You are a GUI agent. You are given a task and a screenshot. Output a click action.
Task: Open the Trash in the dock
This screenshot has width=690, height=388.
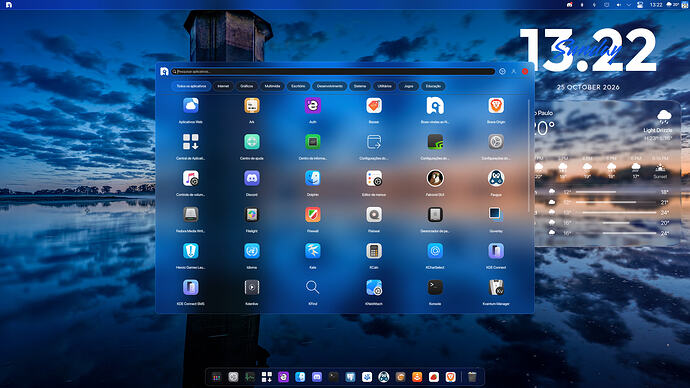point(472,377)
